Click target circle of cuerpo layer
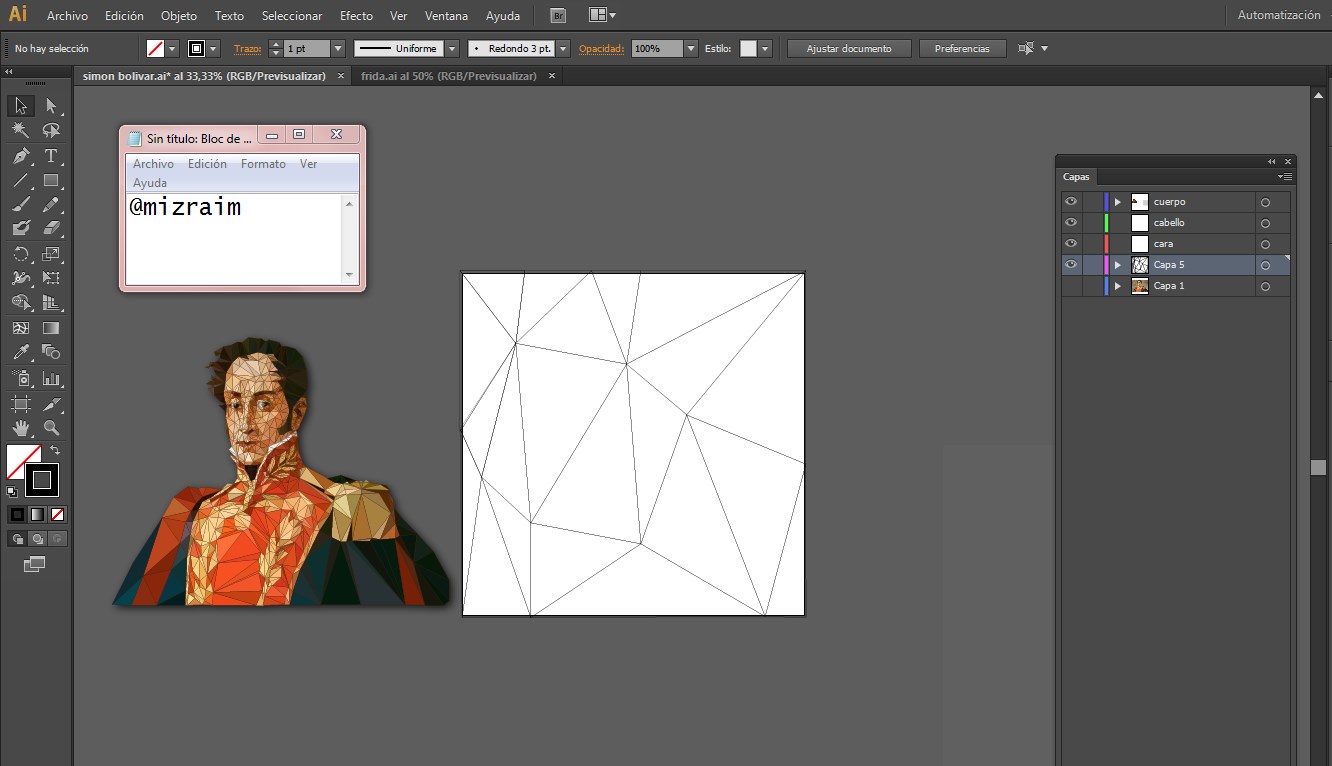 pos(1265,202)
